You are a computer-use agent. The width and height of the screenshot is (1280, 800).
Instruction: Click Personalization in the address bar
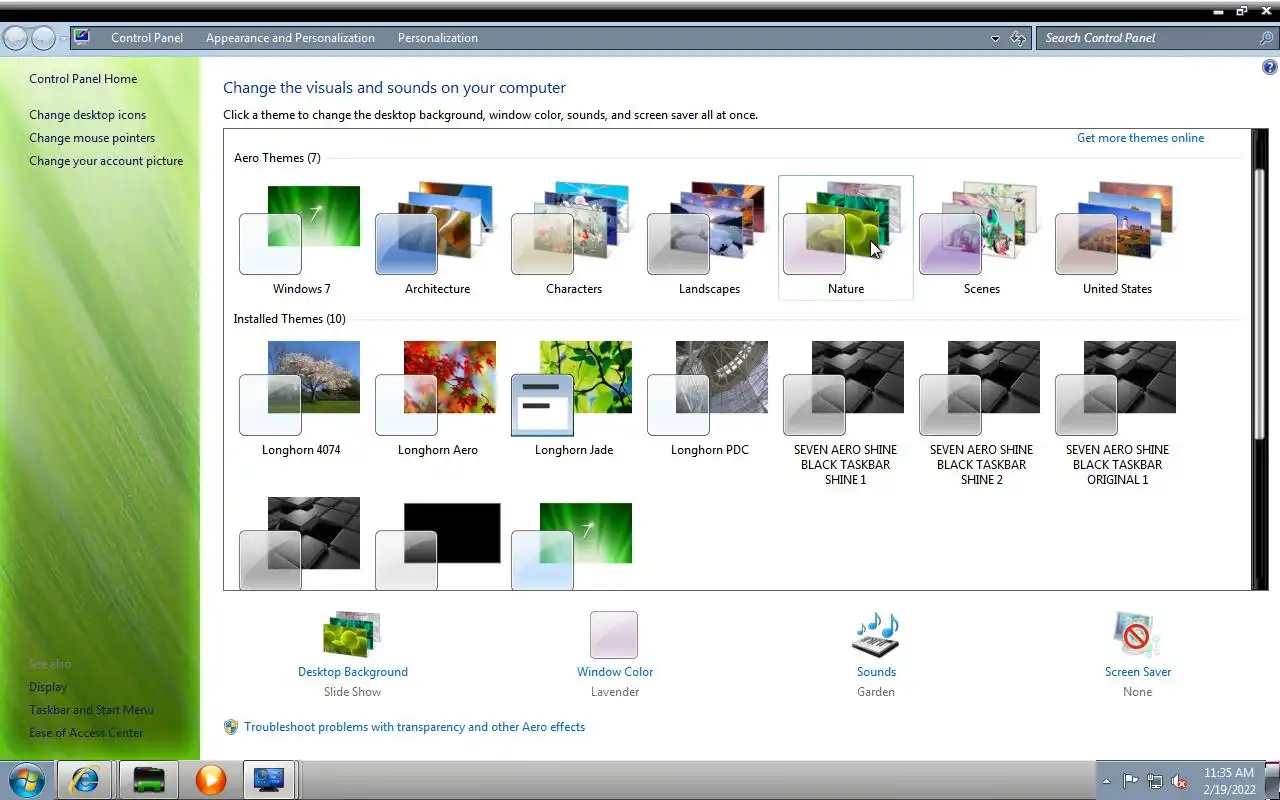(438, 38)
